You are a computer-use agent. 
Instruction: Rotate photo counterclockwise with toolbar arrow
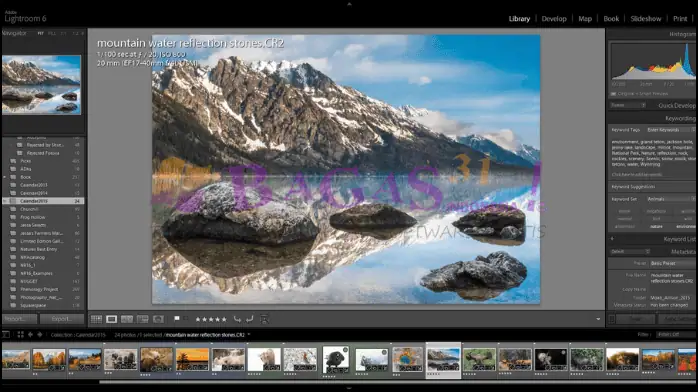pos(237,319)
